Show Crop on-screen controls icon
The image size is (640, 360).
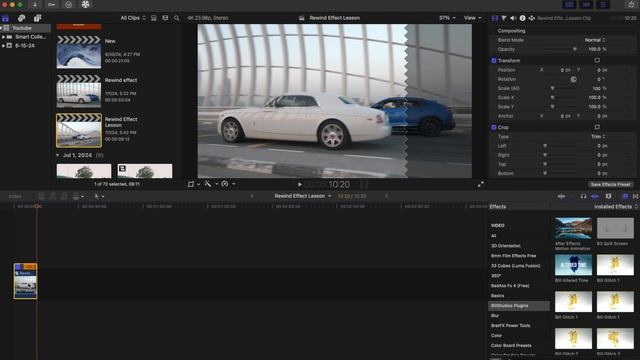597,127
